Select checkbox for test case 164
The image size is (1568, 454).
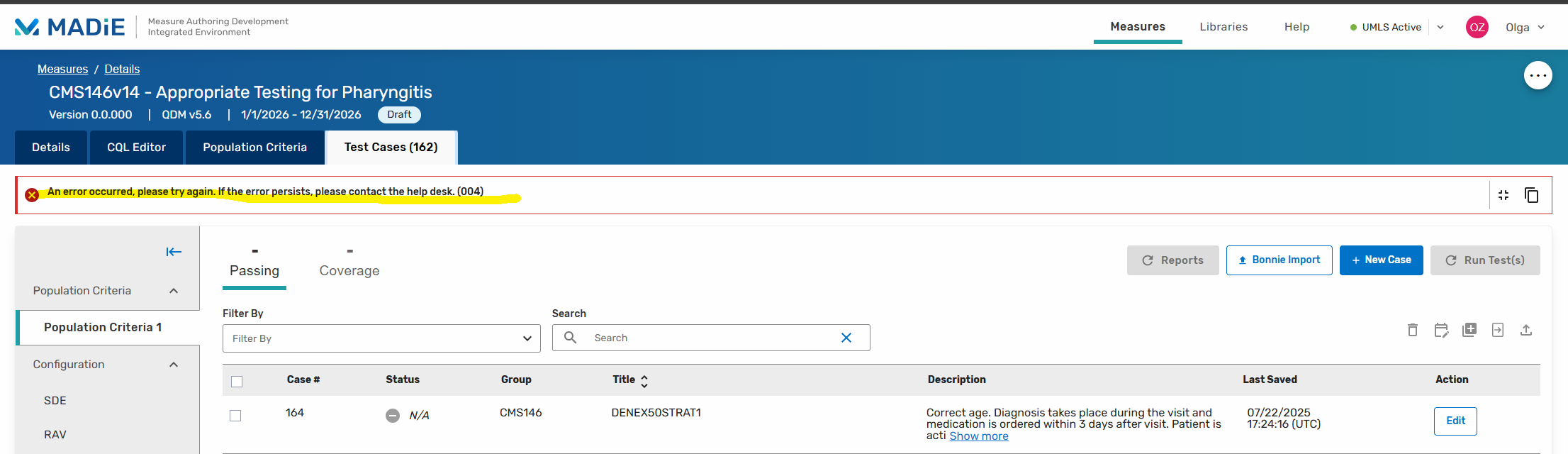(x=235, y=416)
